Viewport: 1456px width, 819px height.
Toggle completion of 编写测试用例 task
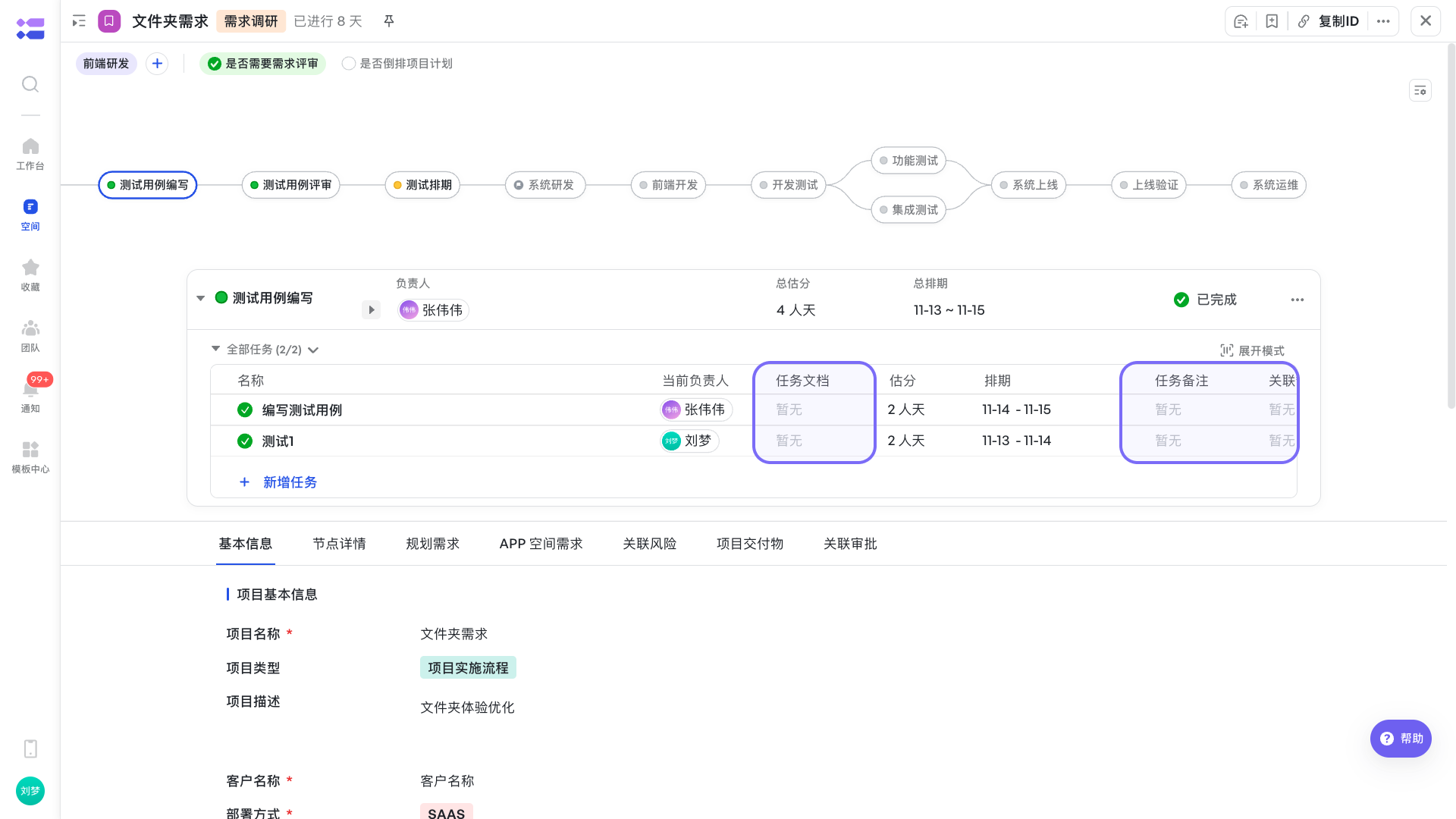pos(245,409)
